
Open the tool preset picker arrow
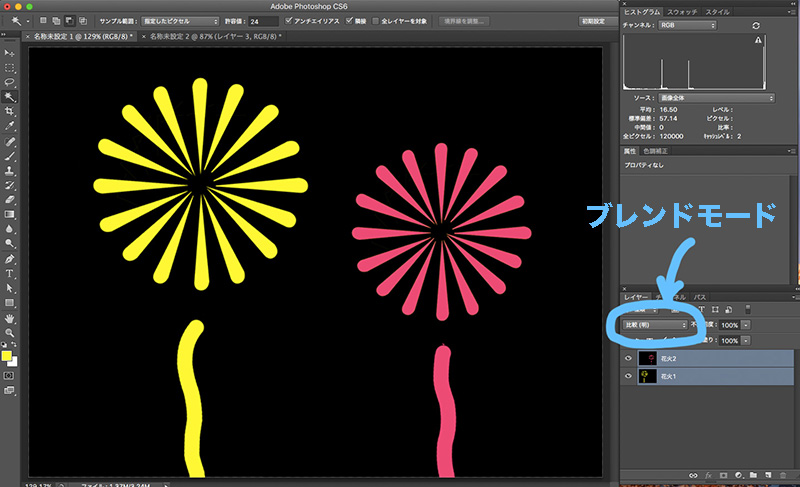[x=28, y=21]
